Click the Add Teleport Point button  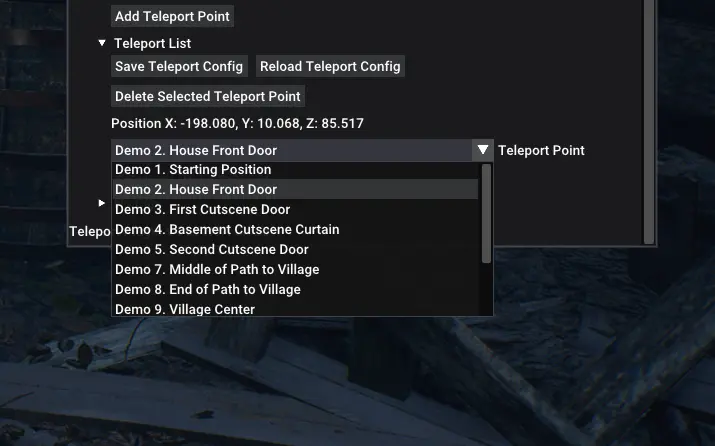[172, 16]
